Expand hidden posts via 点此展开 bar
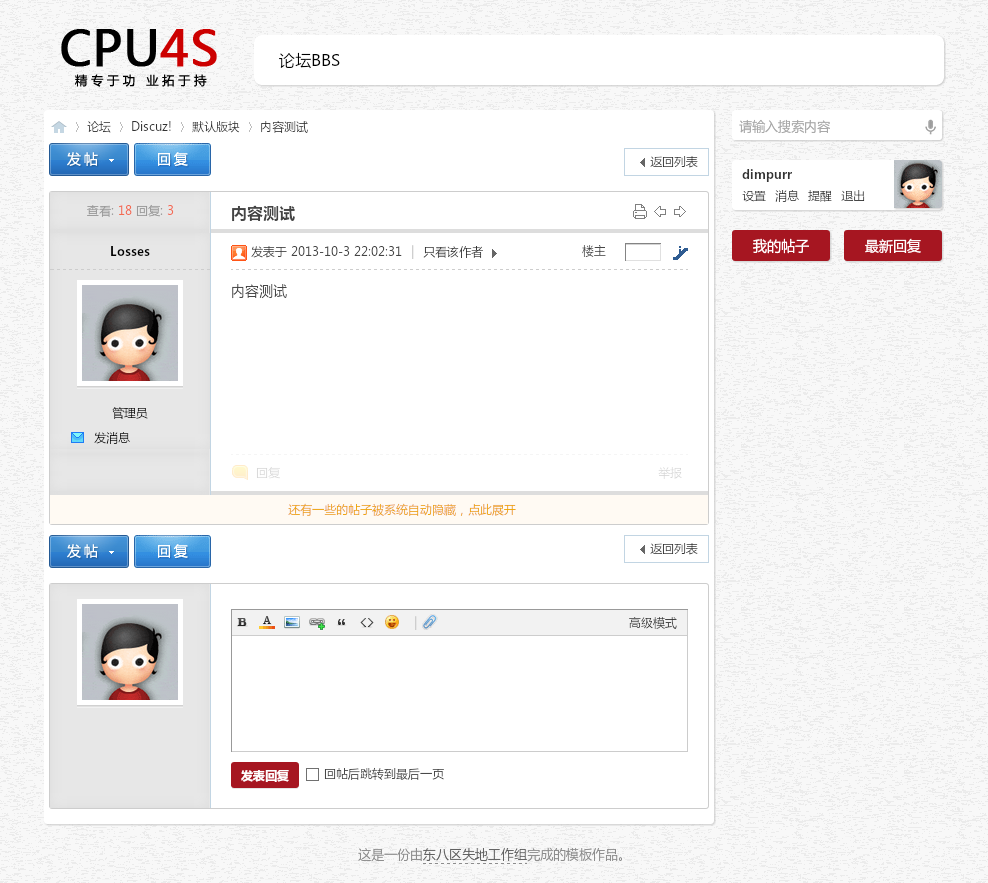This screenshot has height=883, width=988. tap(401, 510)
